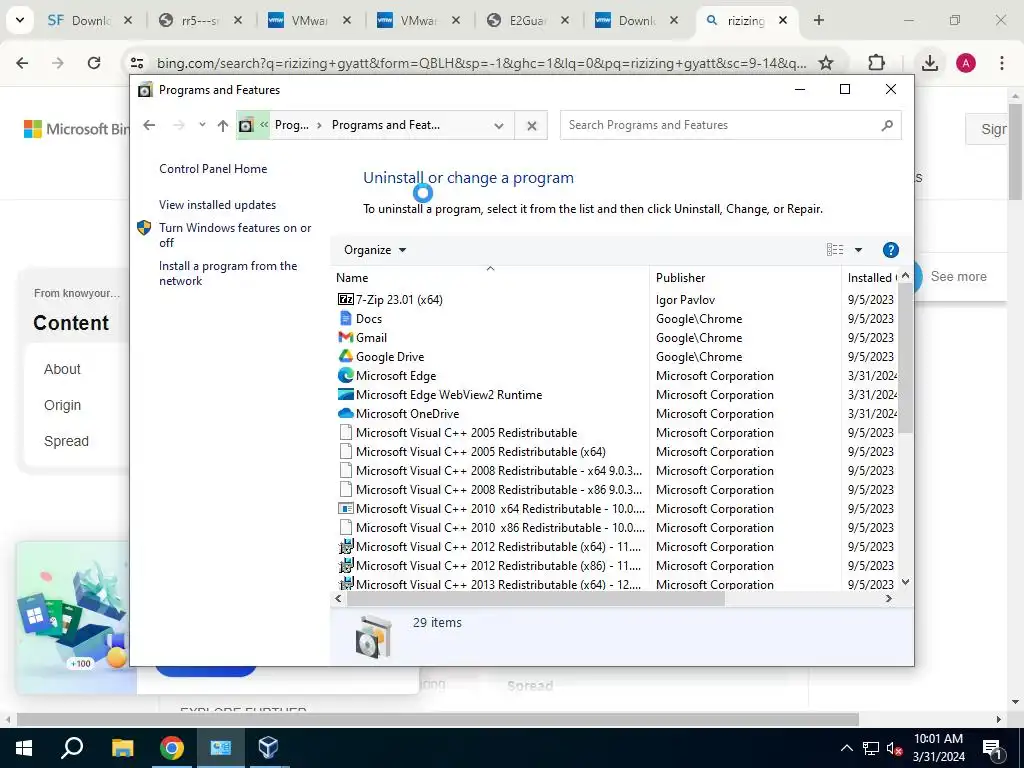1024x768 pixels.
Task: Click the Chrome page horizontal scrollbar
Action: click(438, 719)
